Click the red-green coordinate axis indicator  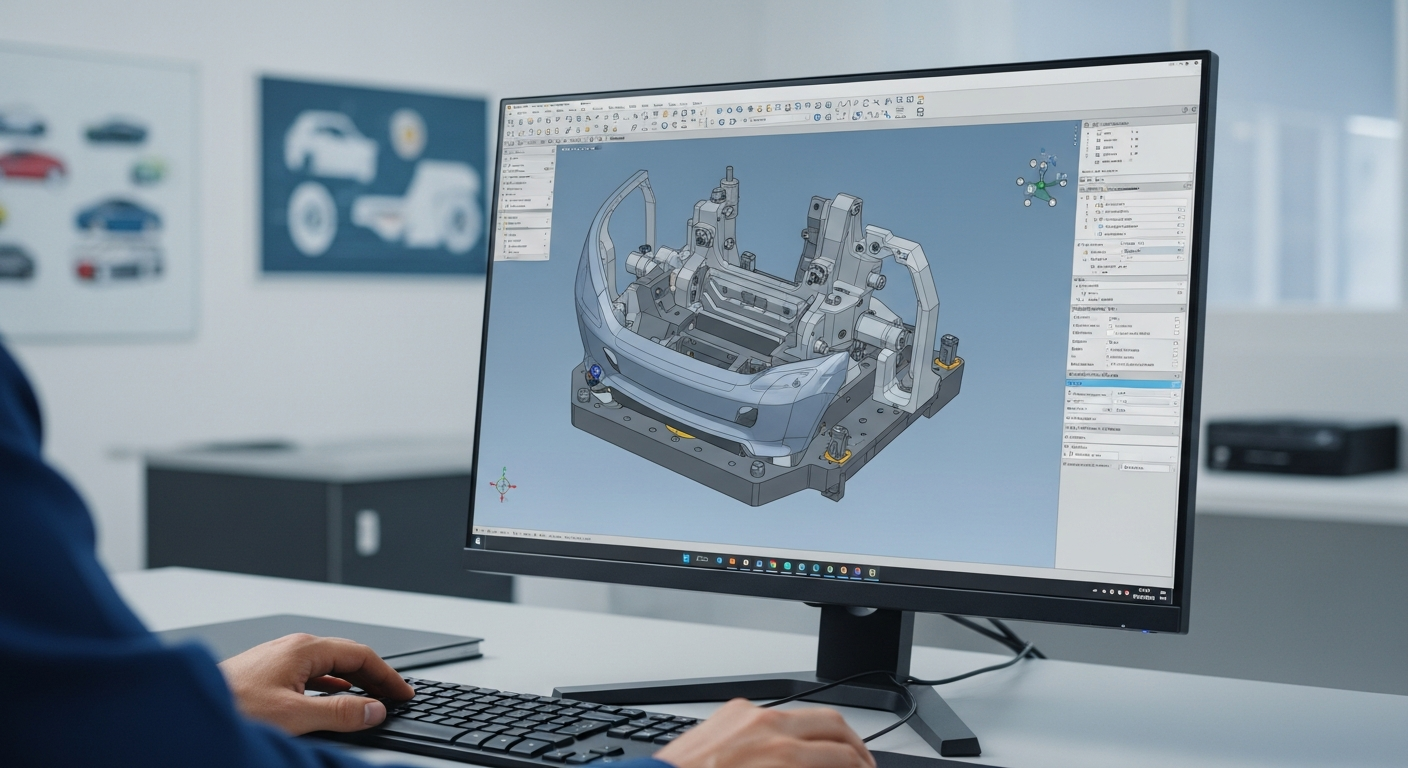502,485
